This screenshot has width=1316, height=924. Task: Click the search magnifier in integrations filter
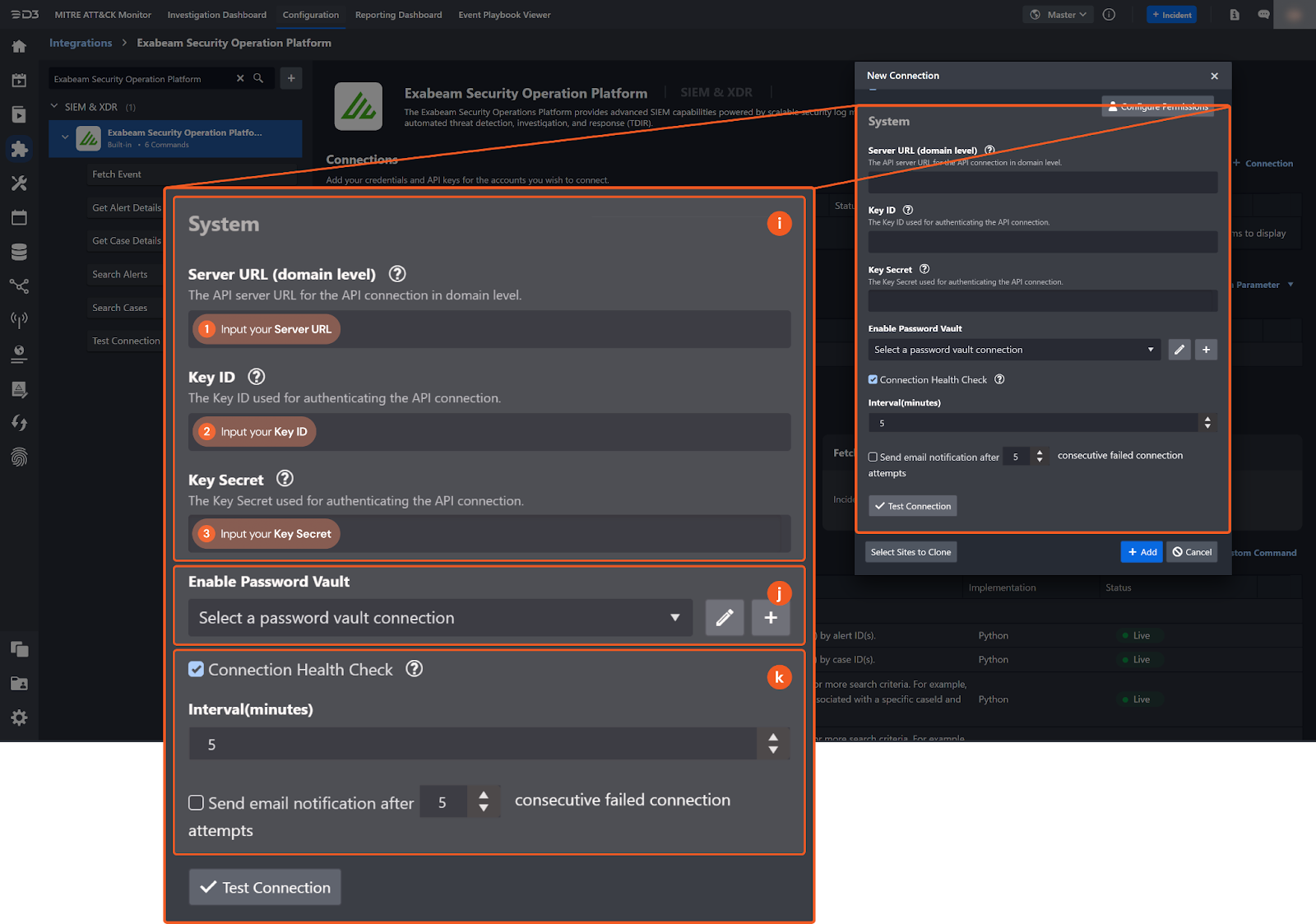pos(258,78)
